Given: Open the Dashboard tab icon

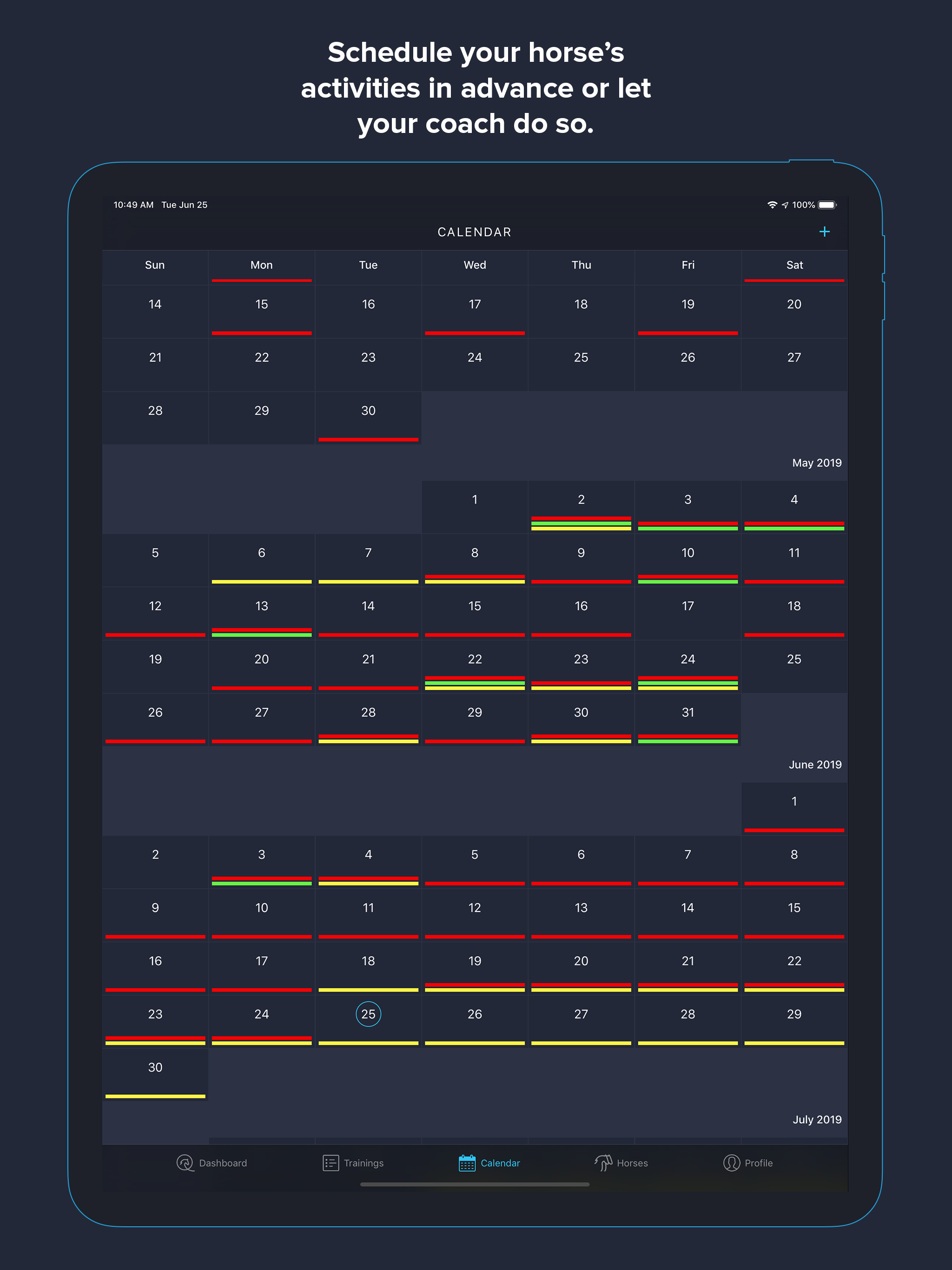Looking at the screenshot, I should click(x=185, y=1163).
